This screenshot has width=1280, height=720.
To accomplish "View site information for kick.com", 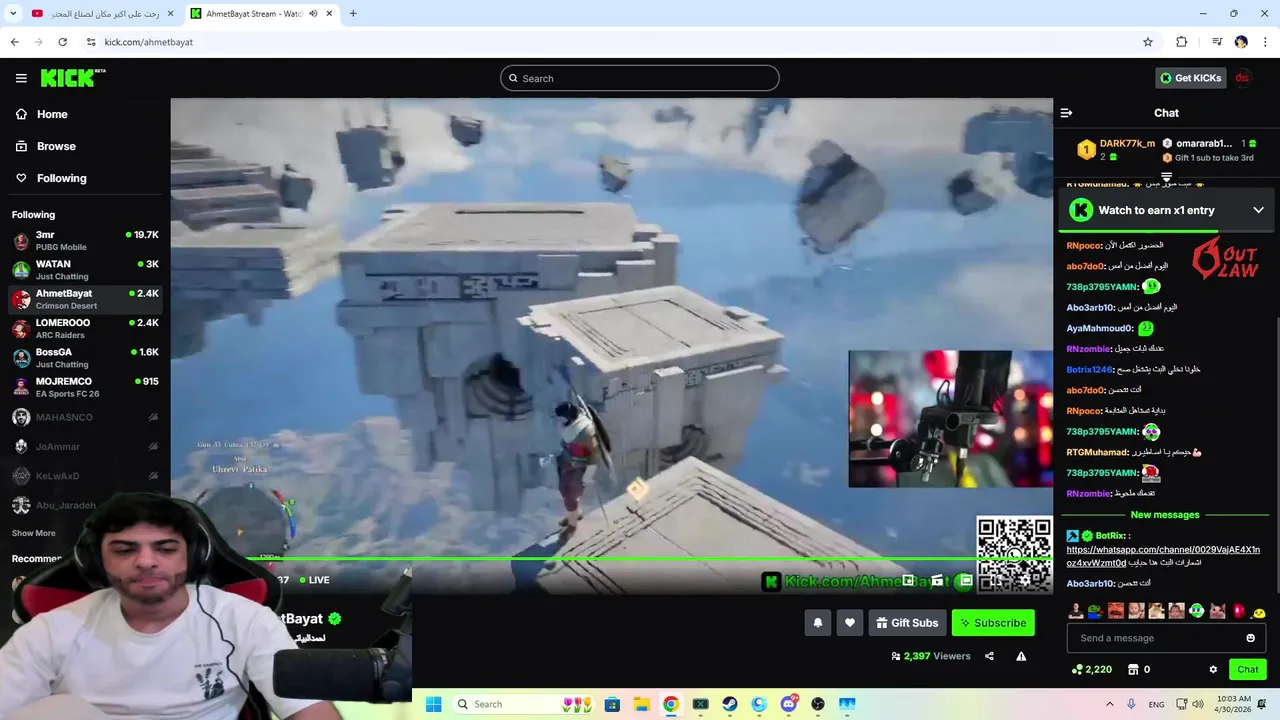I will pyautogui.click(x=91, y=42).
